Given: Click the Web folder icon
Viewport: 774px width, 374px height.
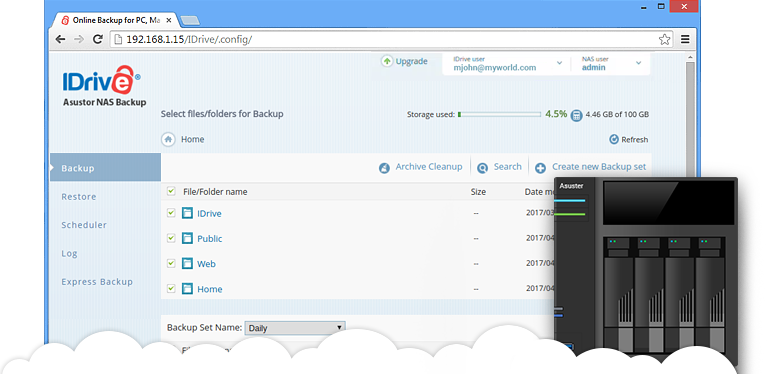Looking at the screenshot, I should click(x=187, y=263).
